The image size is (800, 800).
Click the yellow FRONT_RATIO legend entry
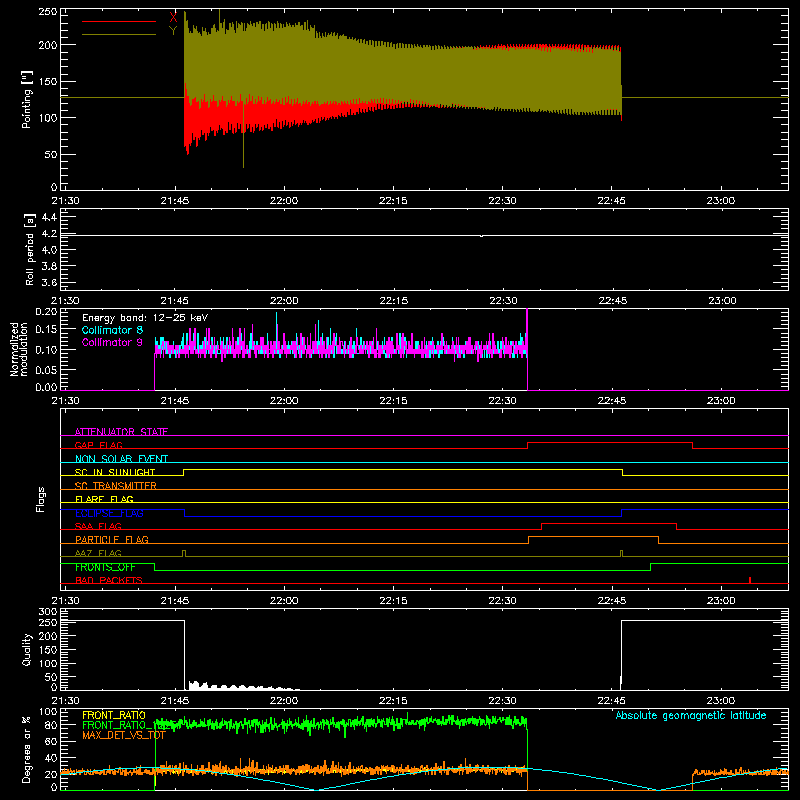coord(114,715)
